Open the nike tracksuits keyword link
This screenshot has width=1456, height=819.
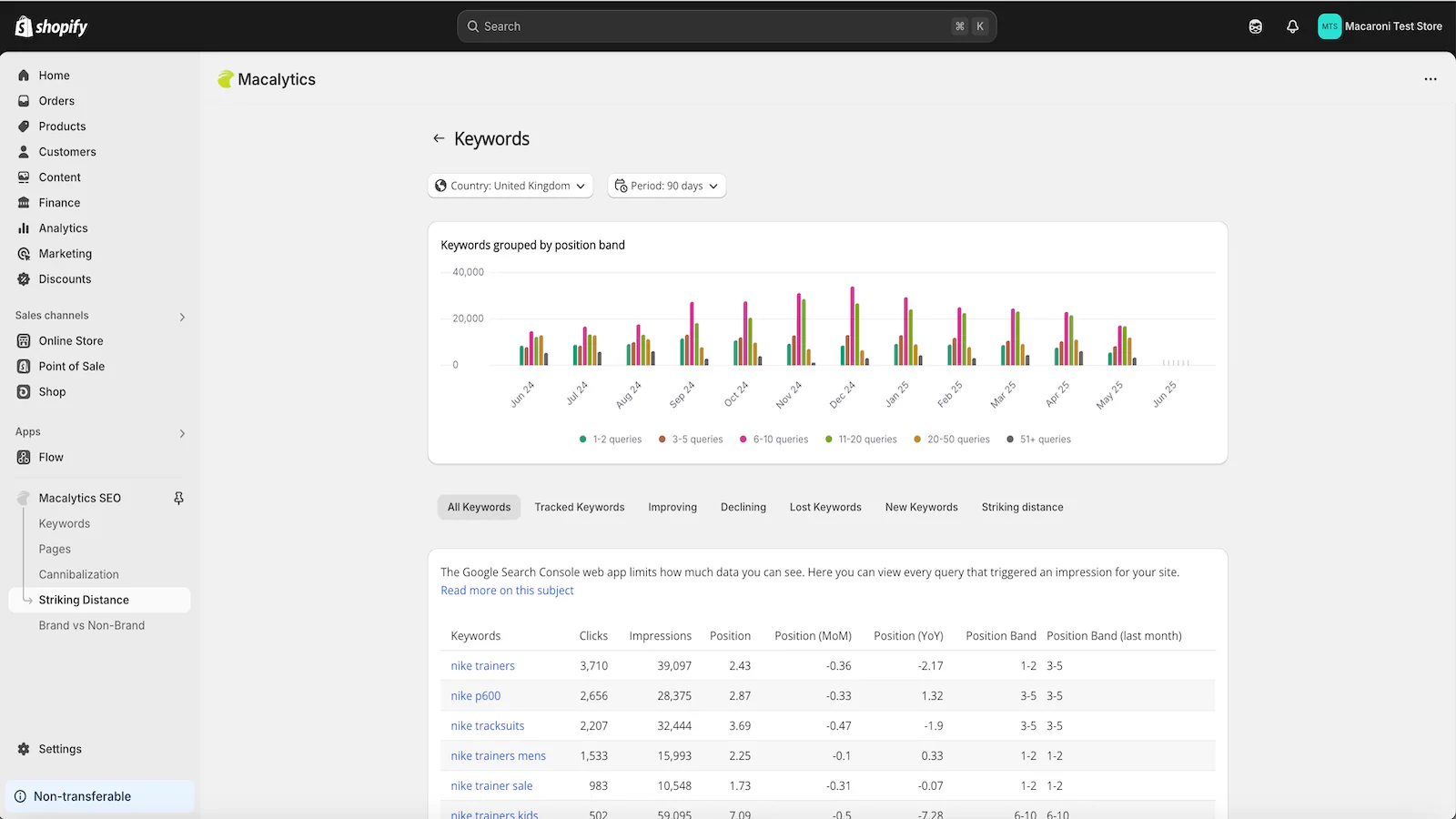tap(487, 726)
